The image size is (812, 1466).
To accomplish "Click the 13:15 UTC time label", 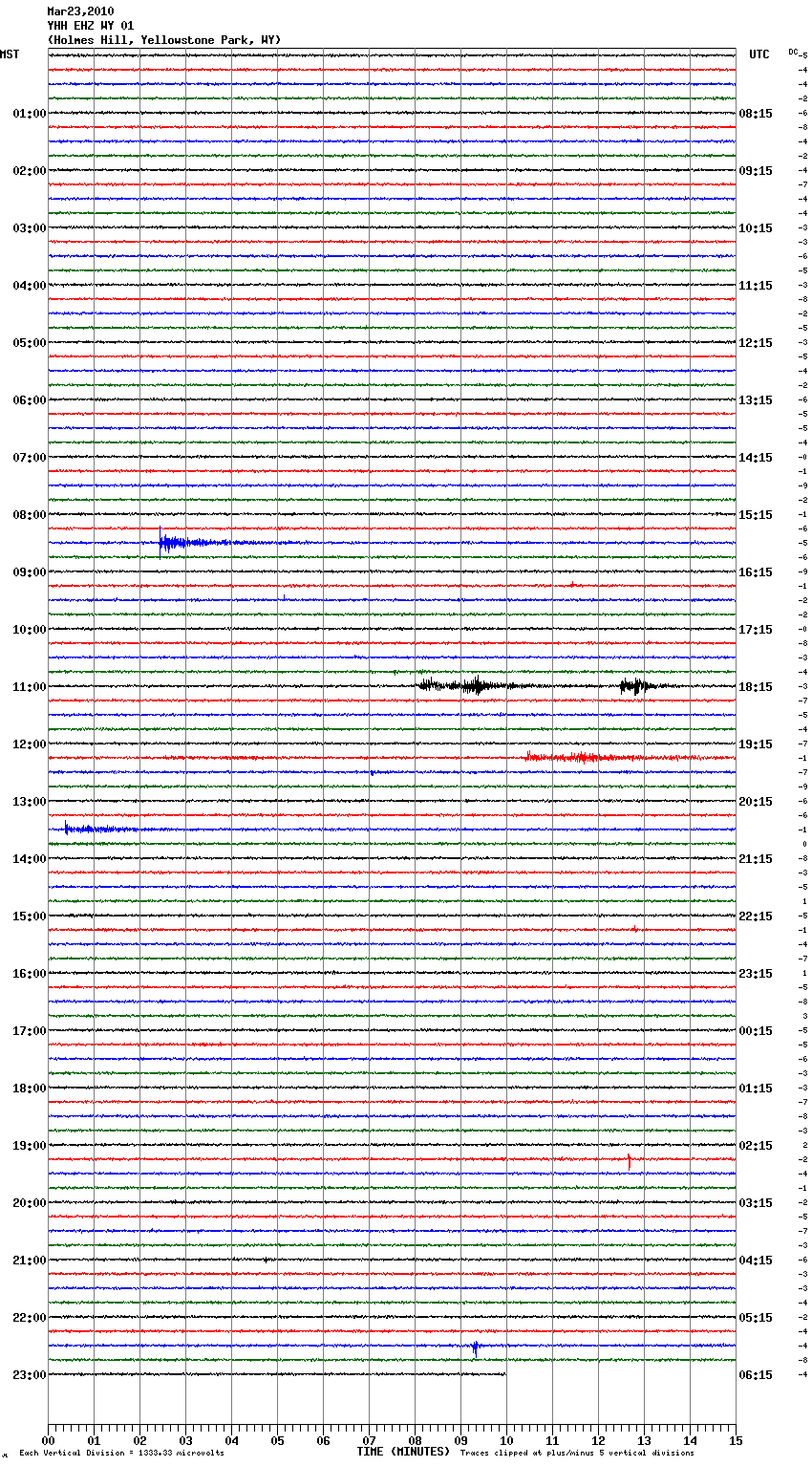I will [x=756, y=400].
